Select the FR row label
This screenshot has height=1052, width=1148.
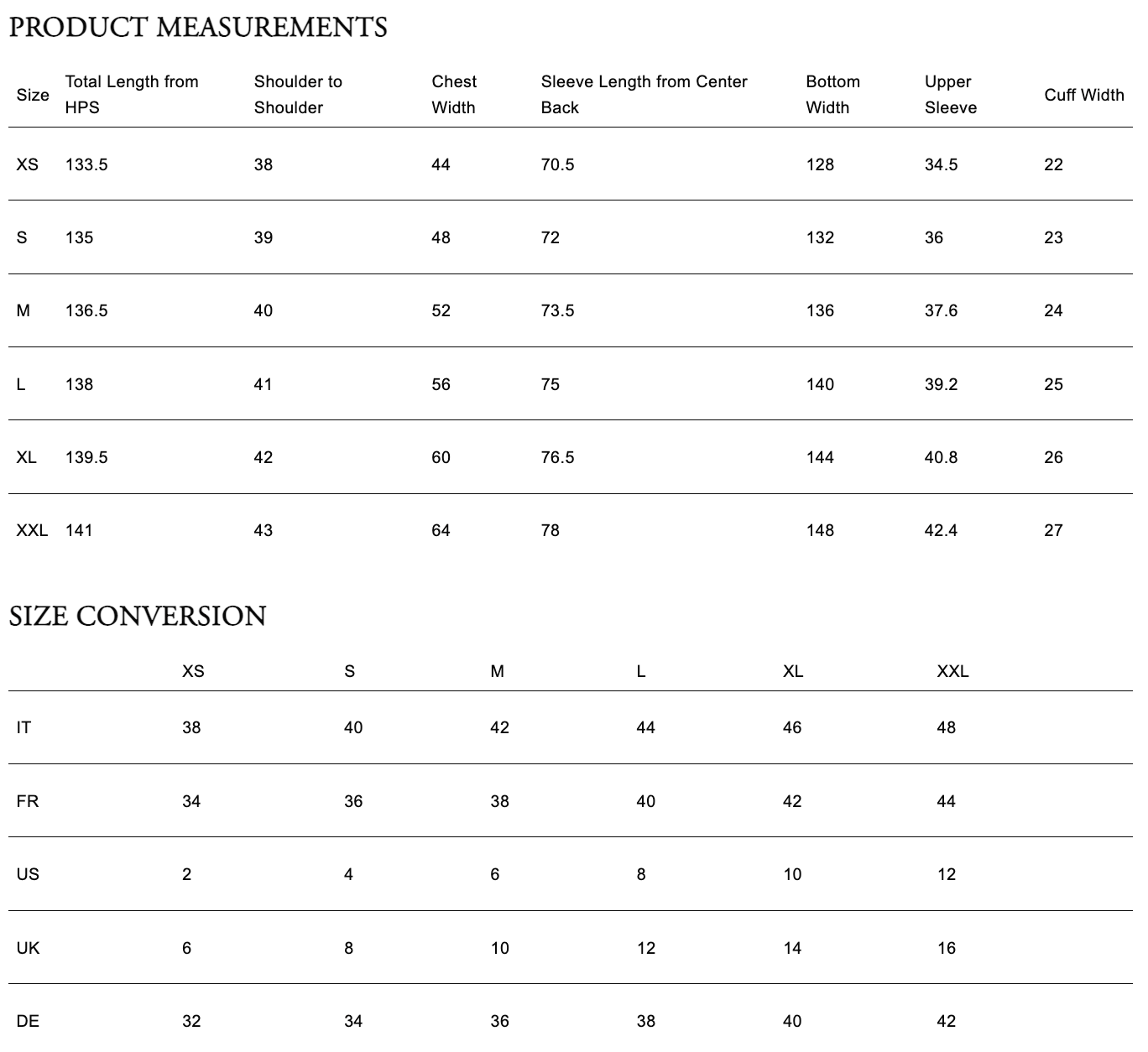(x=28, y=801)
